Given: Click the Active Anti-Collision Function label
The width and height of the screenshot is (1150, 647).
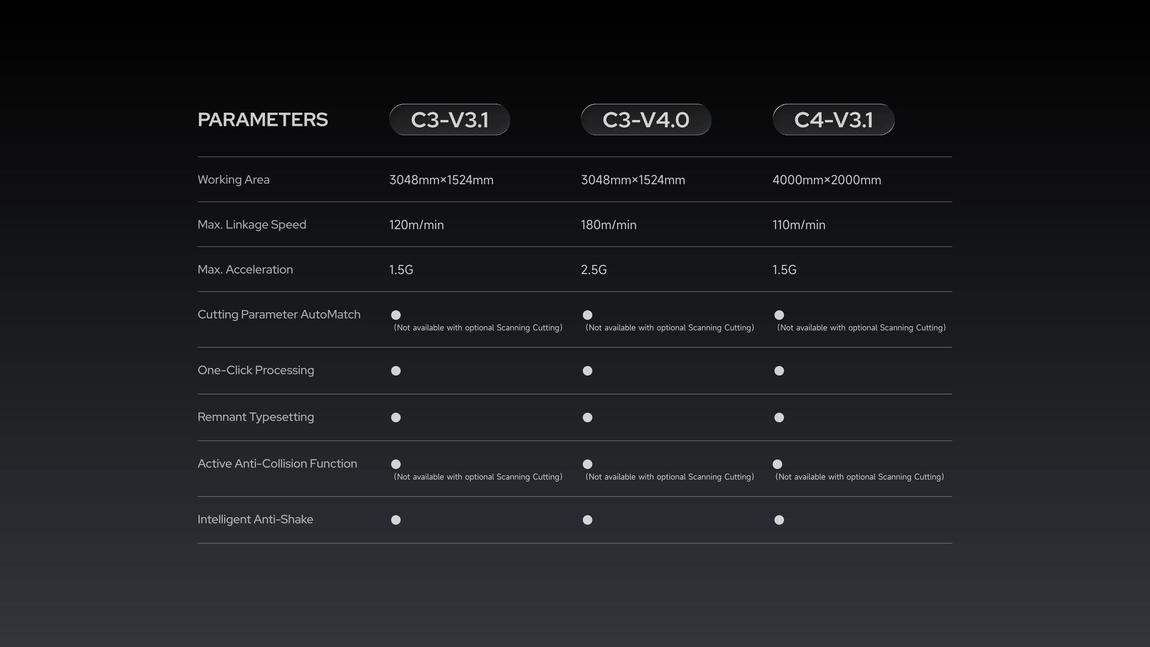Looking at the screenshot, I should [x=277, y=464].
